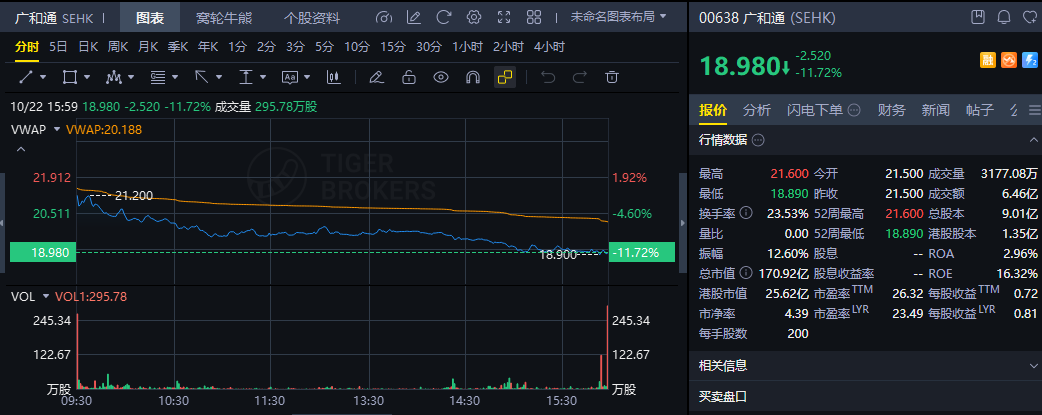
Task: Click the pencil edit icon in top bar
Action: [x=413, y=17]
